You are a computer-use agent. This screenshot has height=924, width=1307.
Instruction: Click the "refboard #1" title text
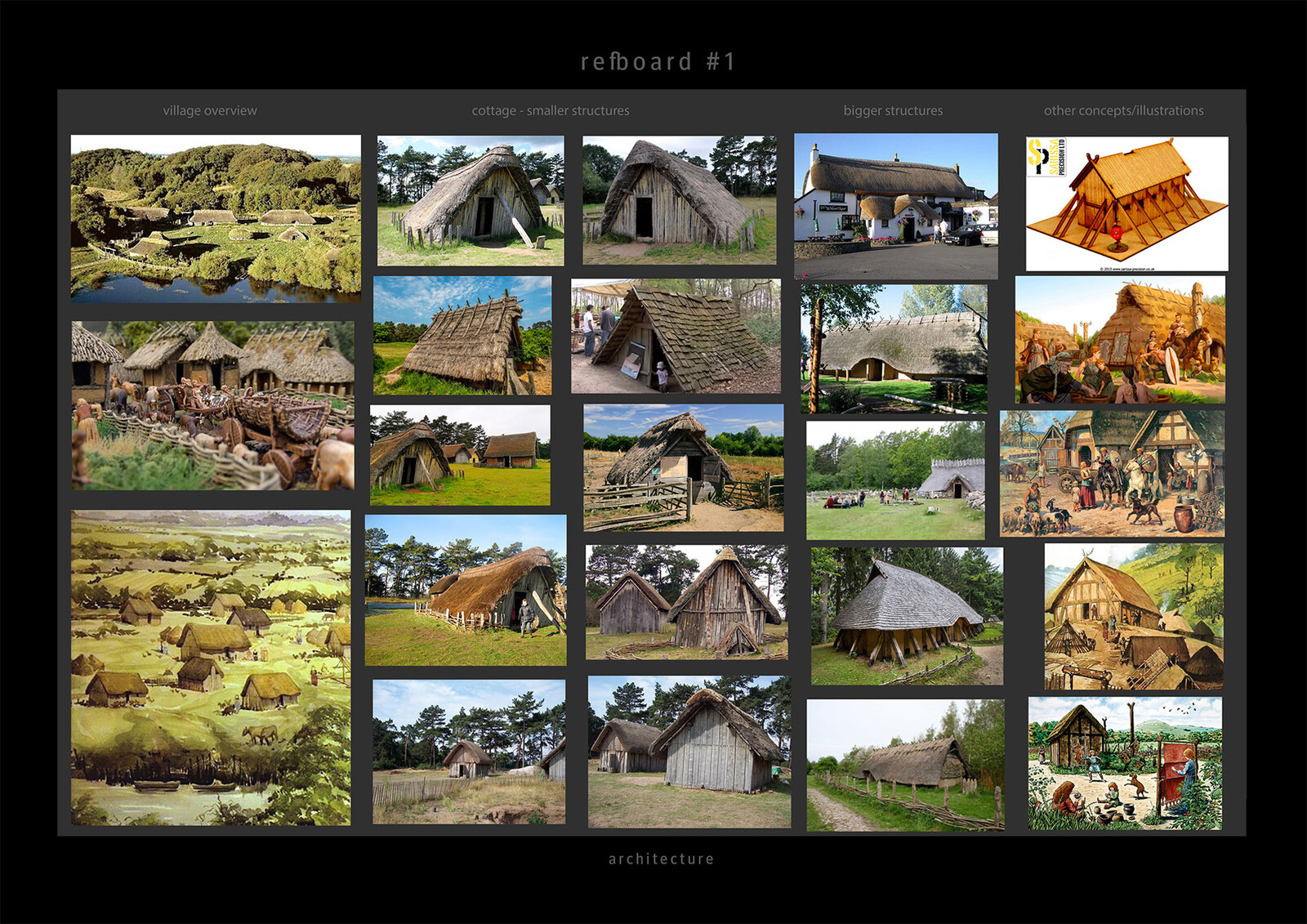pos(658,62)
